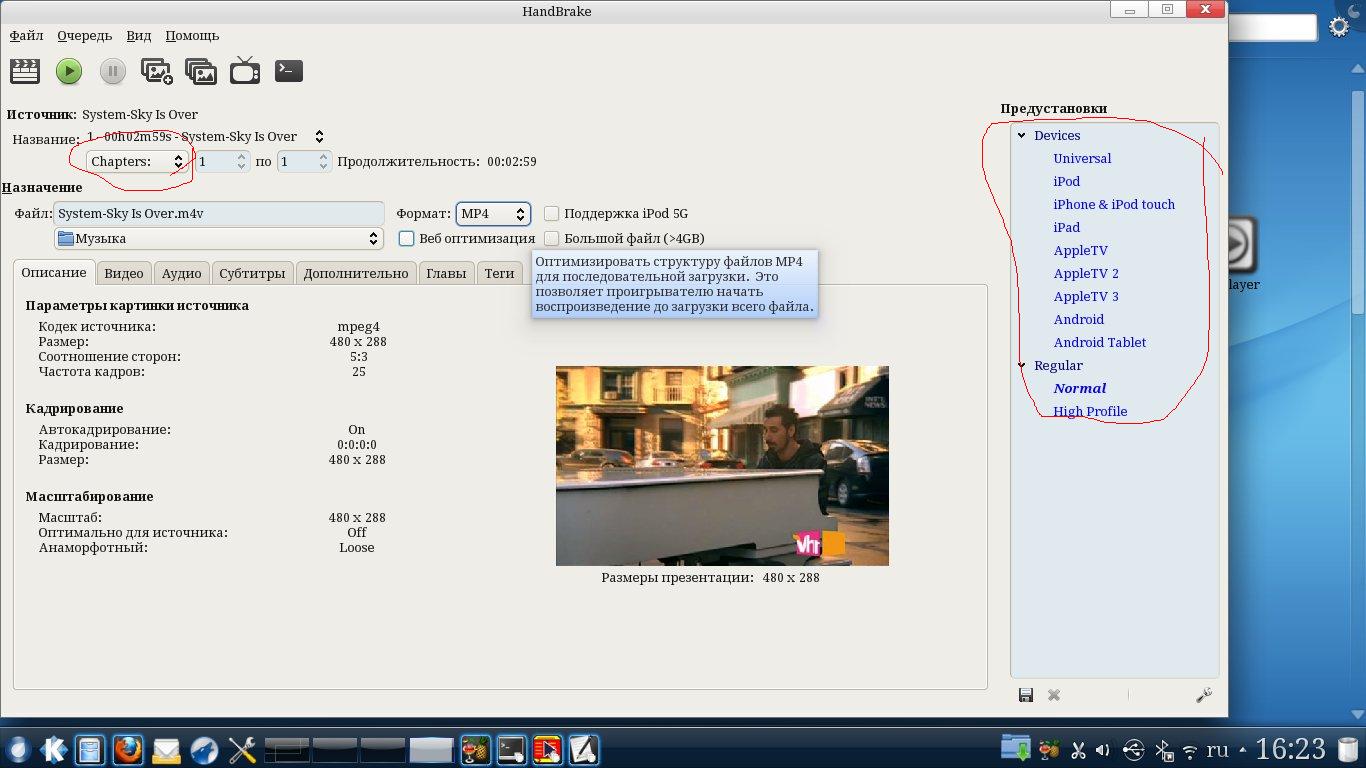1366x768 pixels.
Task: Click the save preset floppy icon
Action: tap(1025, 695)
